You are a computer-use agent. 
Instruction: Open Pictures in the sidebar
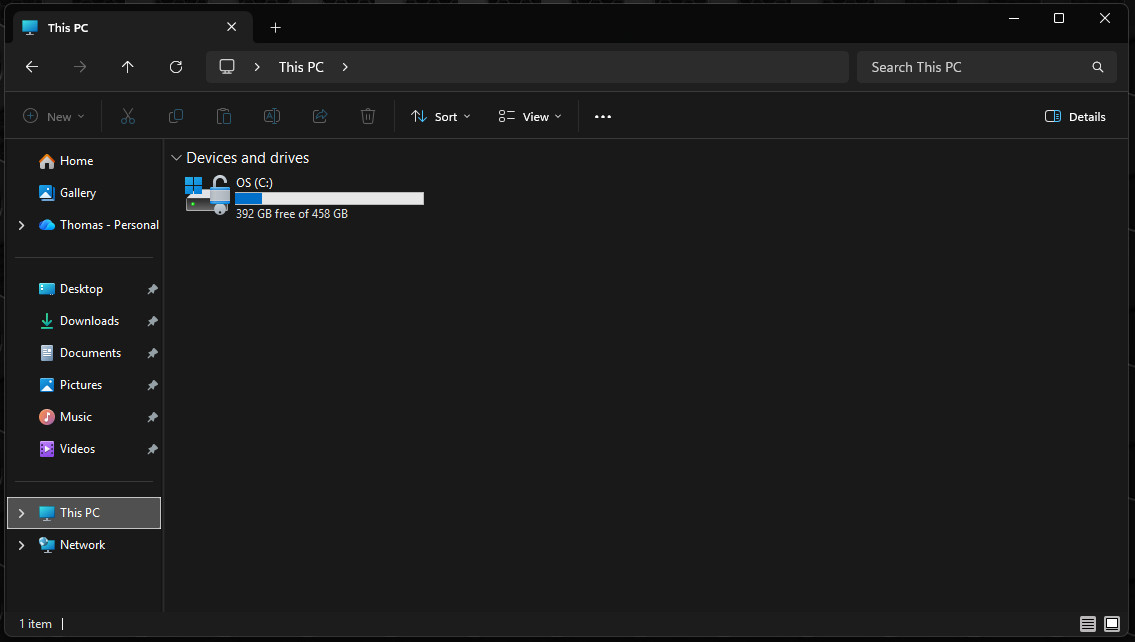click(x=80, y=385)
